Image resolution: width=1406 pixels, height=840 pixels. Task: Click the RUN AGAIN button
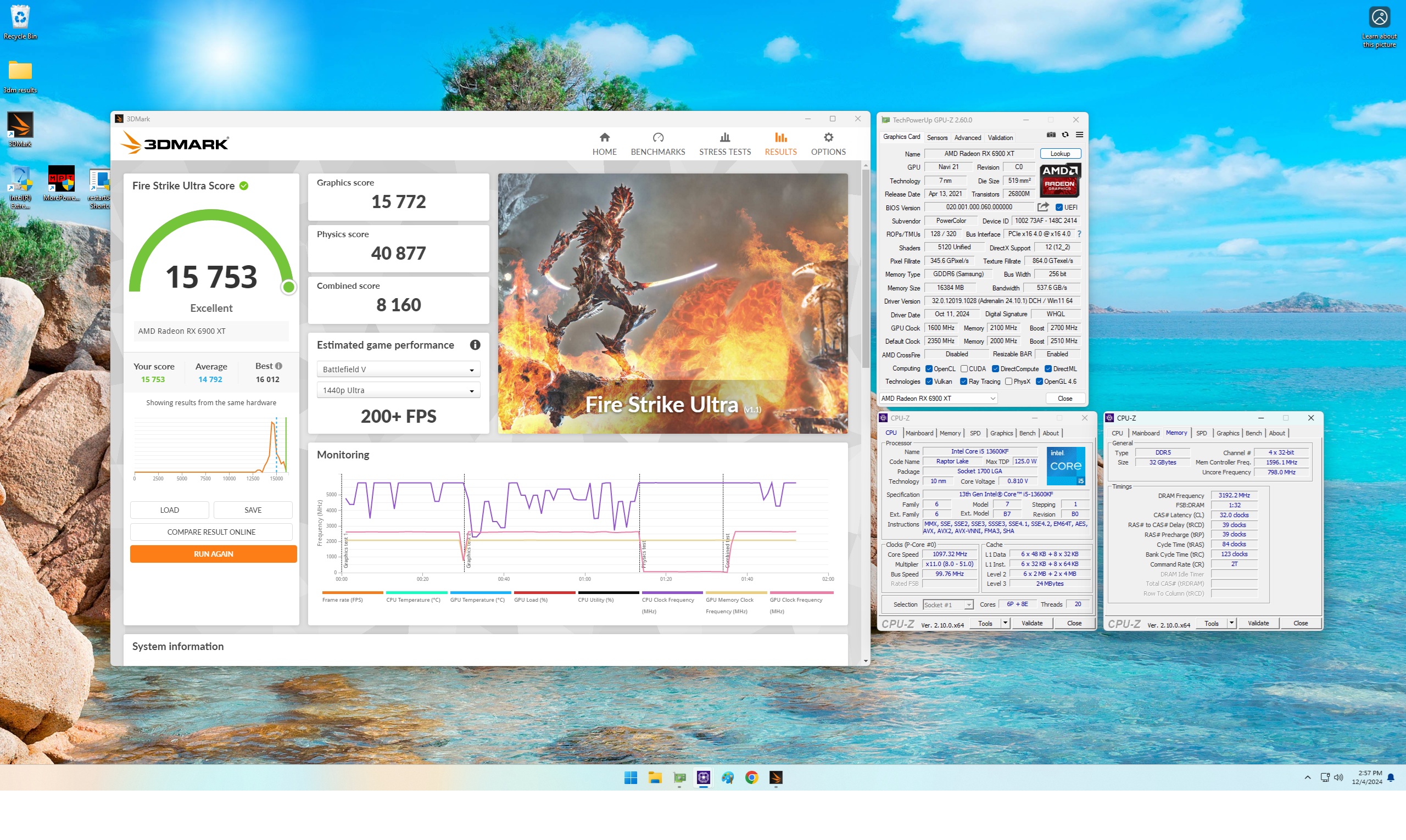click(213, 554)
